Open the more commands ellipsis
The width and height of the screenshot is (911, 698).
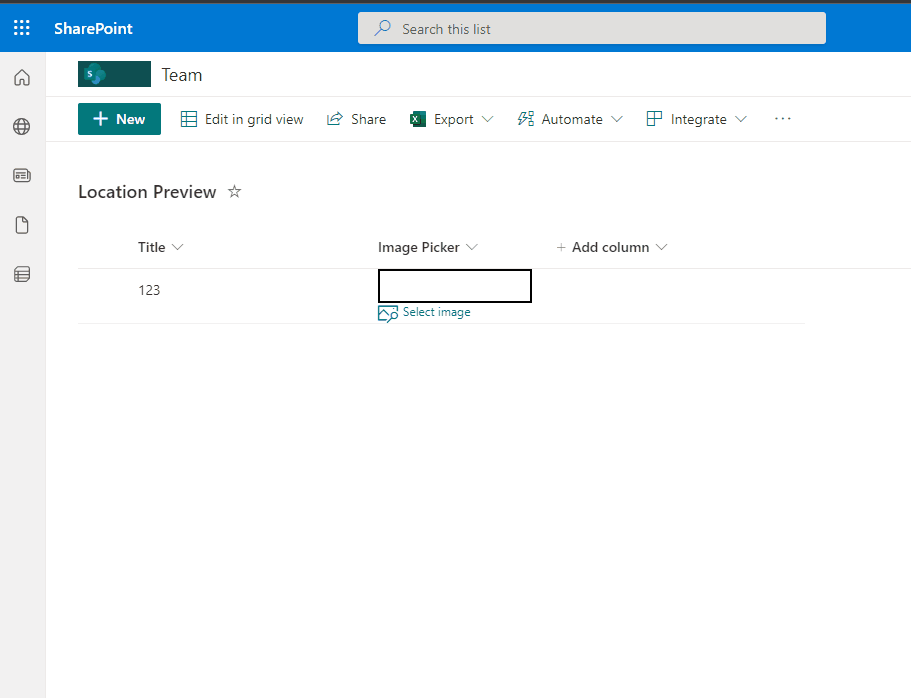783,119
